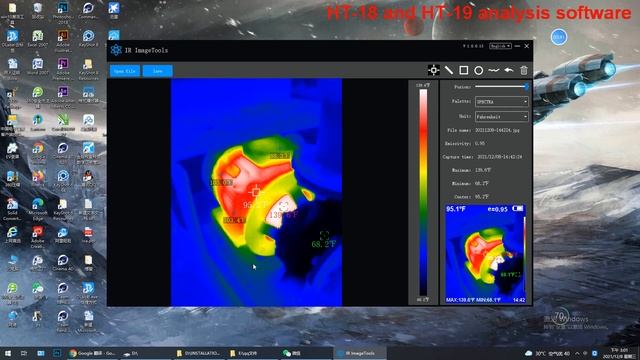
Task: Click the Save button
Action: (x=158, y=71)
